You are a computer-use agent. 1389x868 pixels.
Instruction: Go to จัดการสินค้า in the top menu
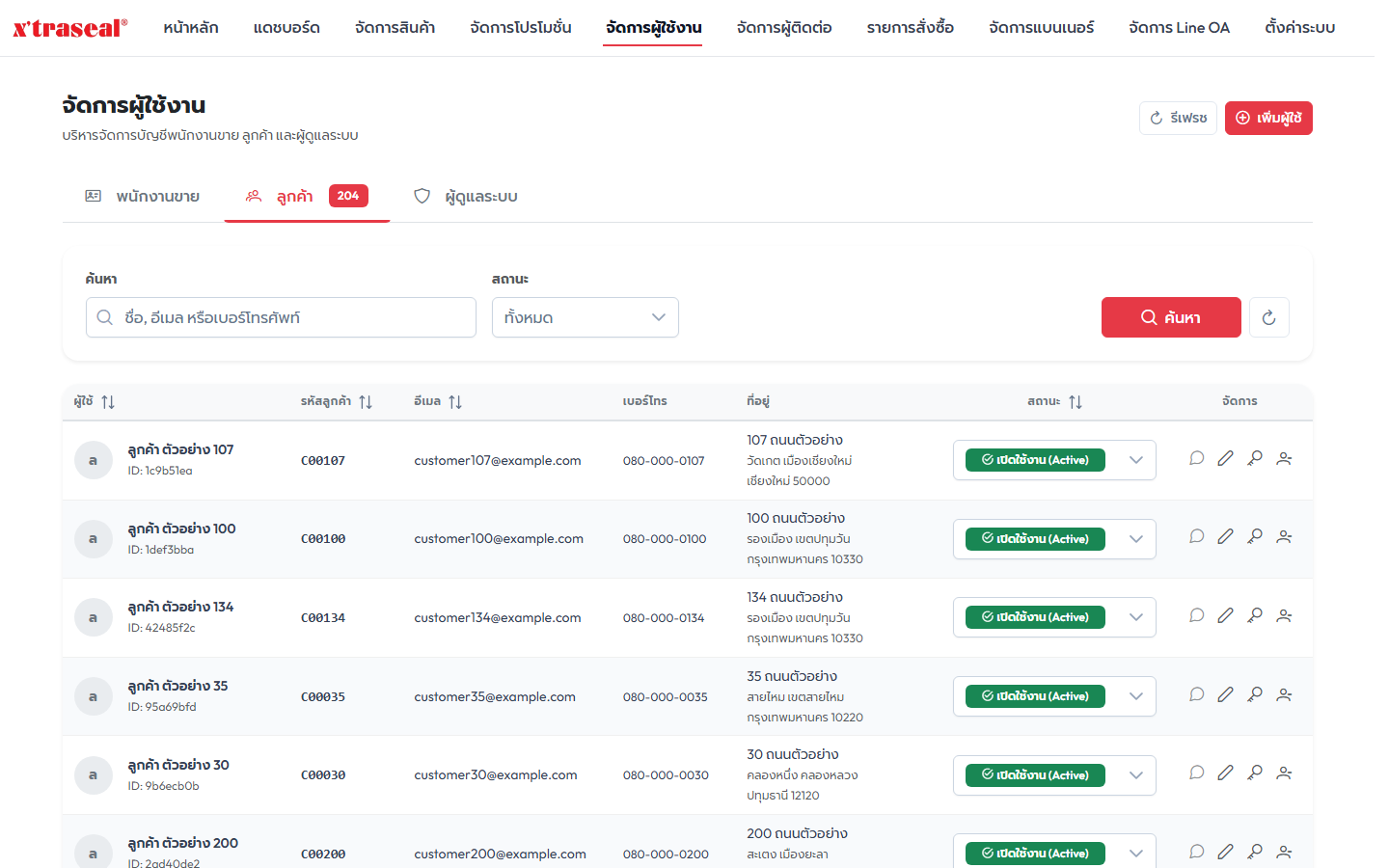395,28
